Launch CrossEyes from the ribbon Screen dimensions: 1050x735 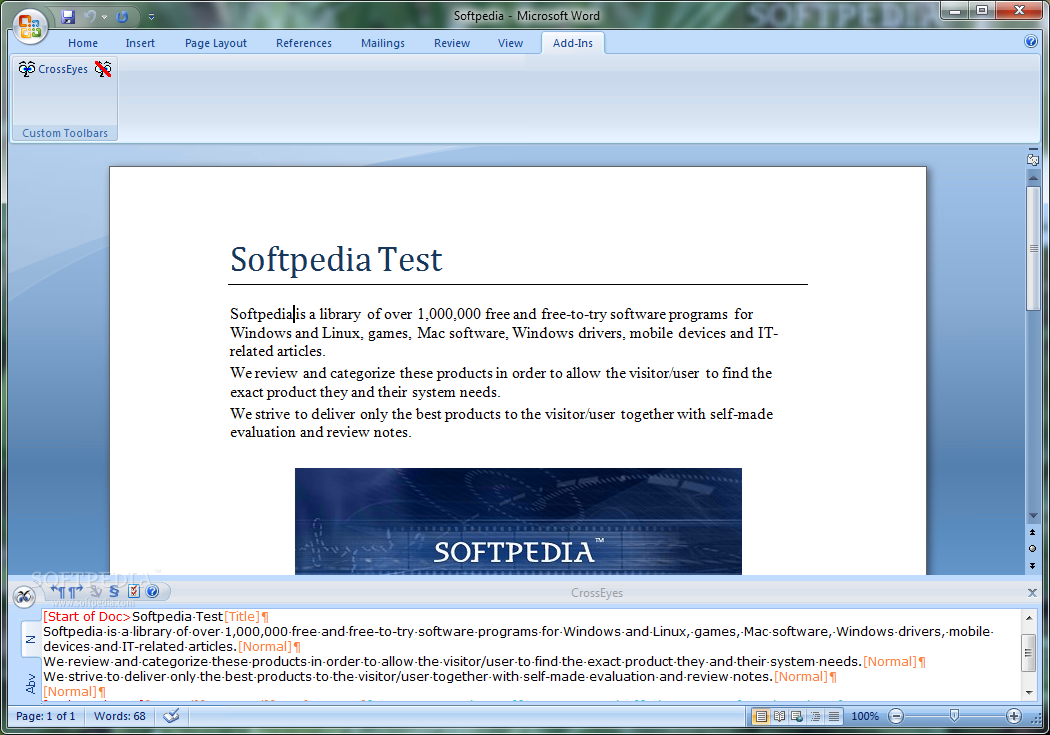tap(54, 69)
